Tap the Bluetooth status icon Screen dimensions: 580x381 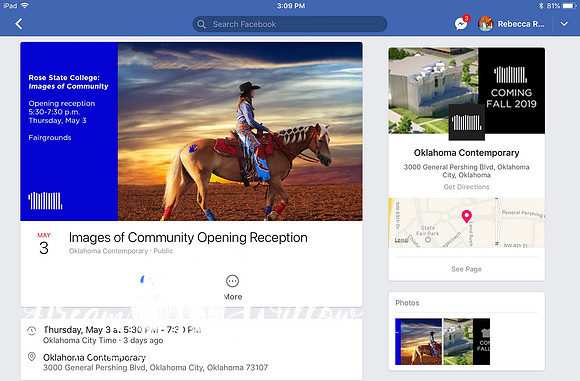[x=540, y=6]
